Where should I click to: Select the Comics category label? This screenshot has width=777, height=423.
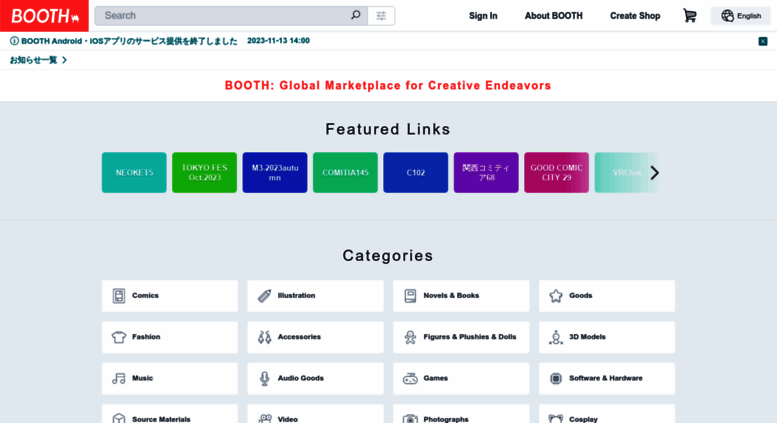pyautogui.click(x=145, y=296)
